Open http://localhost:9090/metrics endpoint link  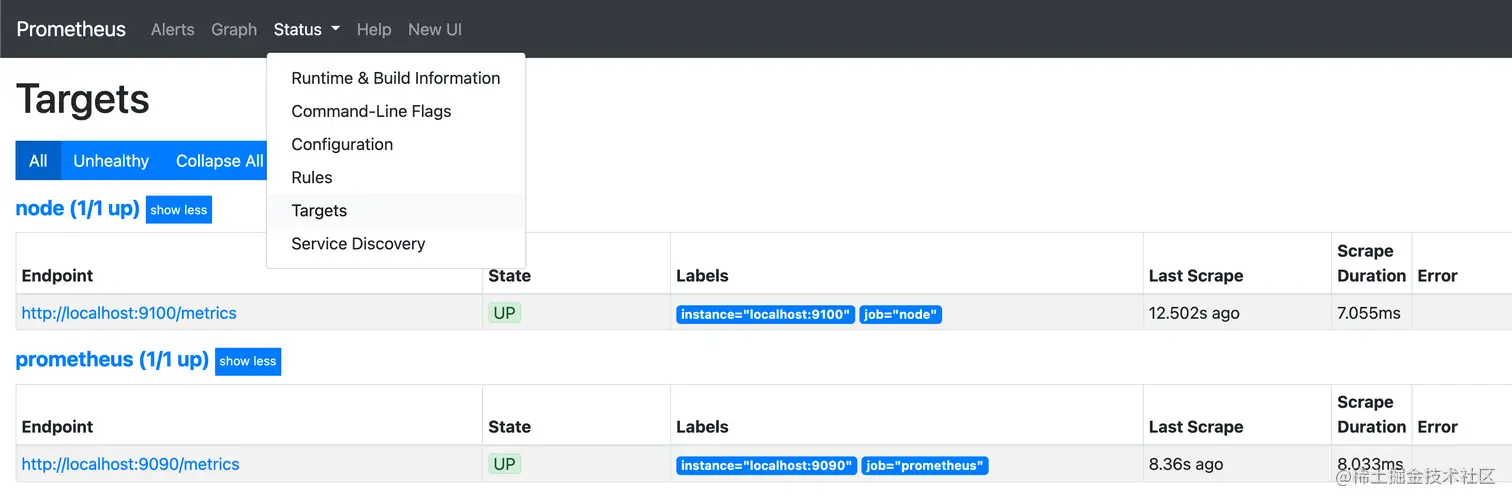(x=131, y=464)
